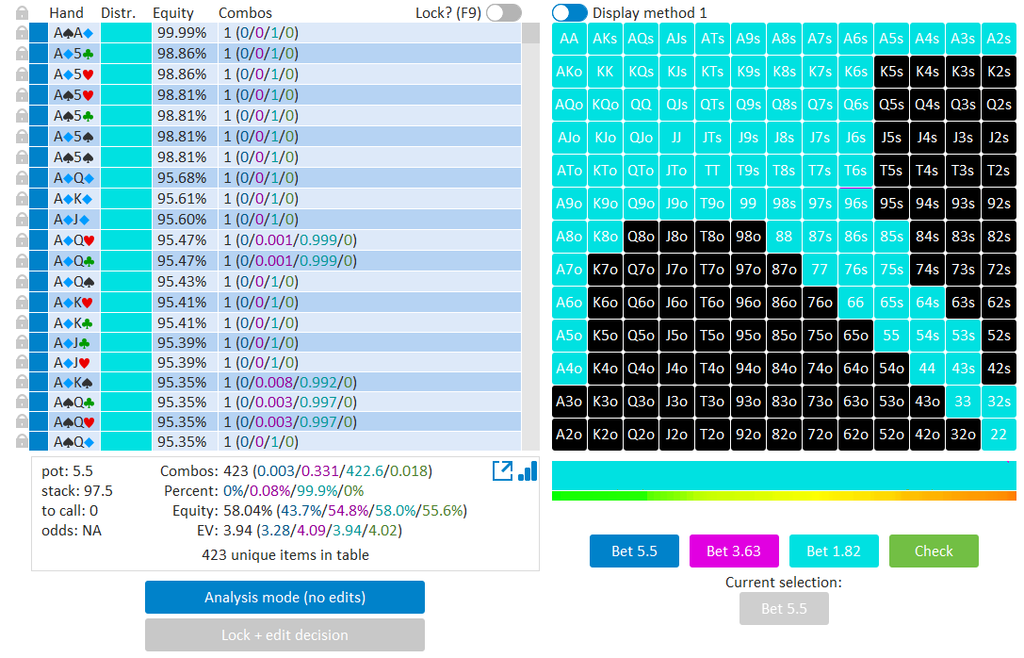Click the lock icon for the A♦J♣ row
The width and height of the screenshot is (1024, 658).
(x=22, y=343)
